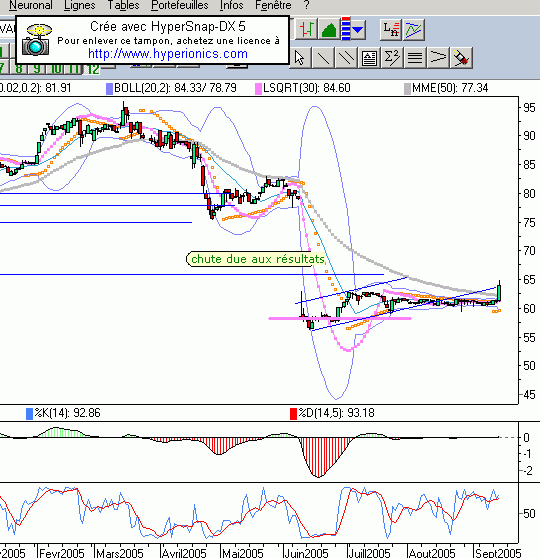Open the Fenêtre menu
Image resolution: width=540 pixels, height=558 pixels.
(x=273, y=5)
